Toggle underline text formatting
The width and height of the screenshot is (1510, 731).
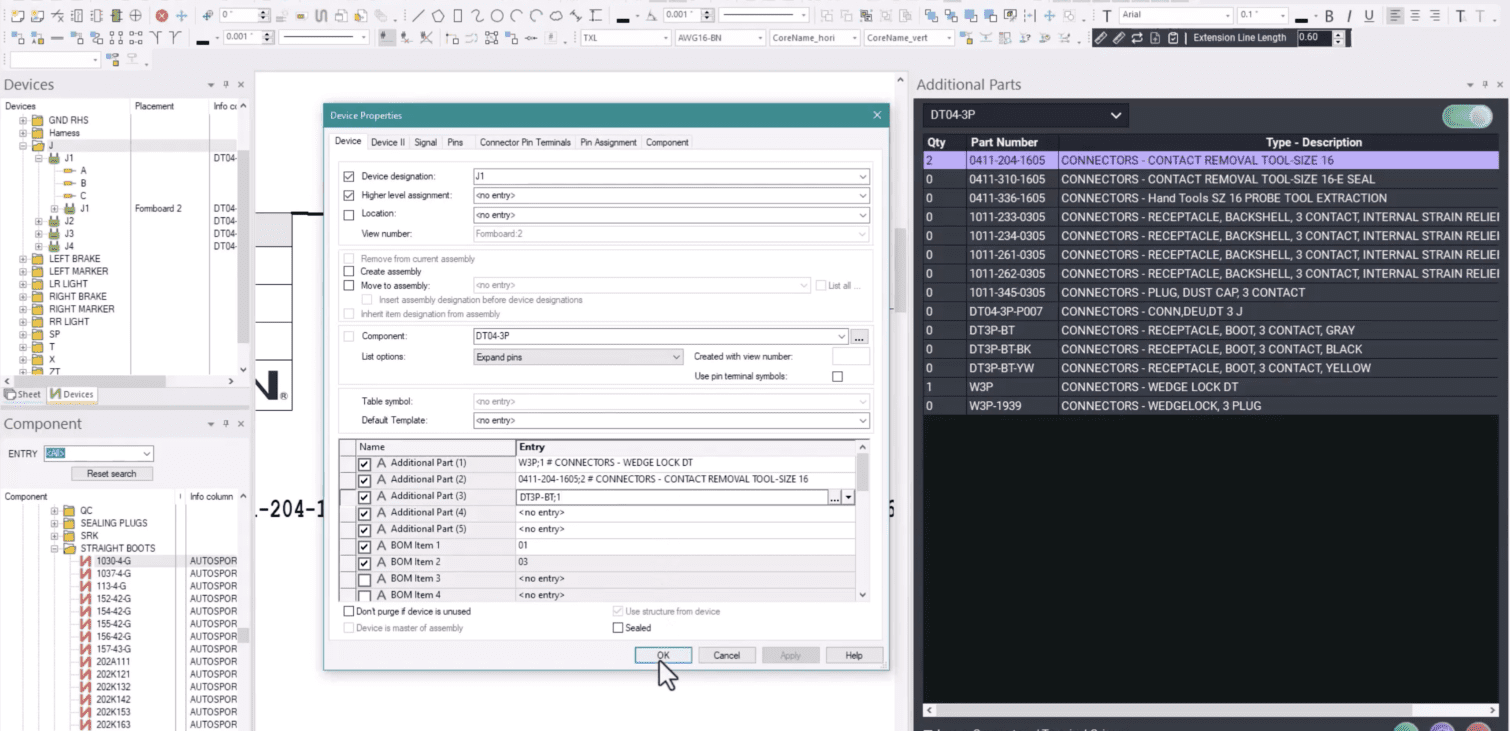[1369, 16]
